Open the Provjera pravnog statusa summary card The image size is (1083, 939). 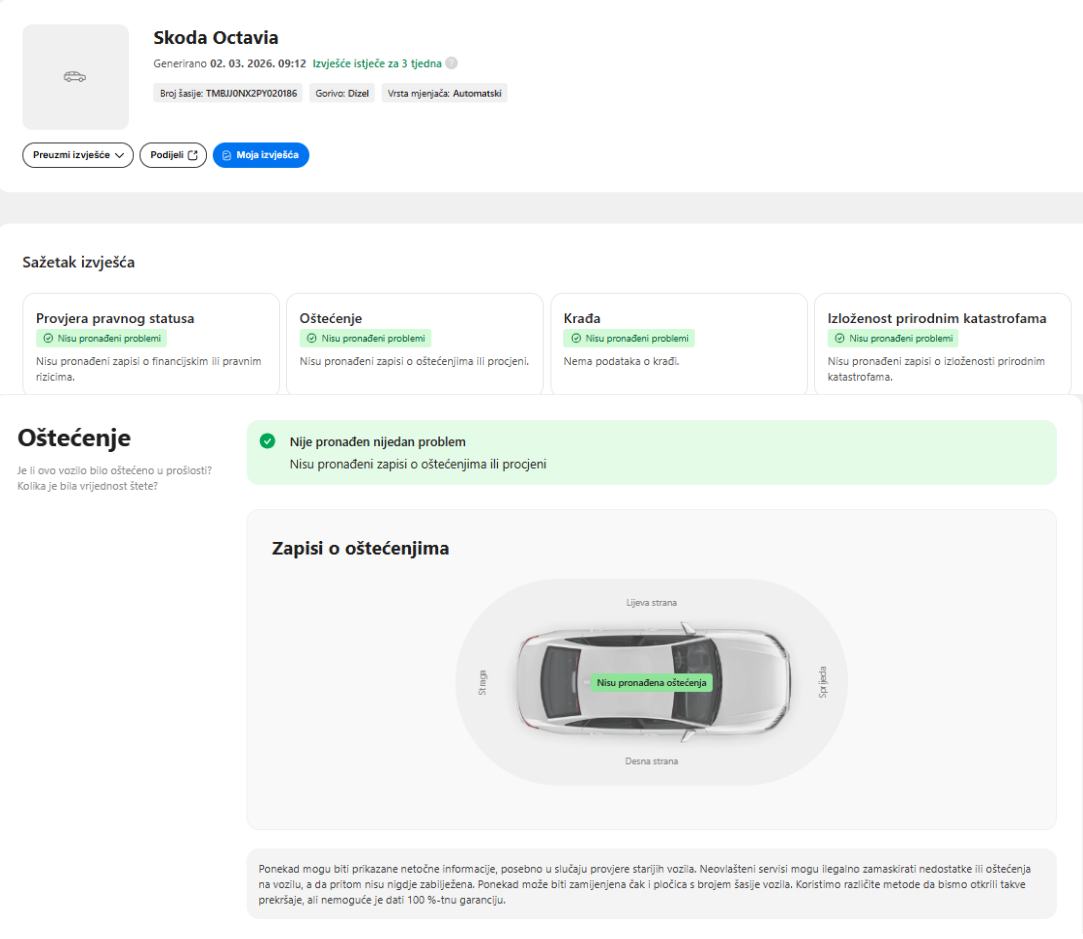coord(150,343)
